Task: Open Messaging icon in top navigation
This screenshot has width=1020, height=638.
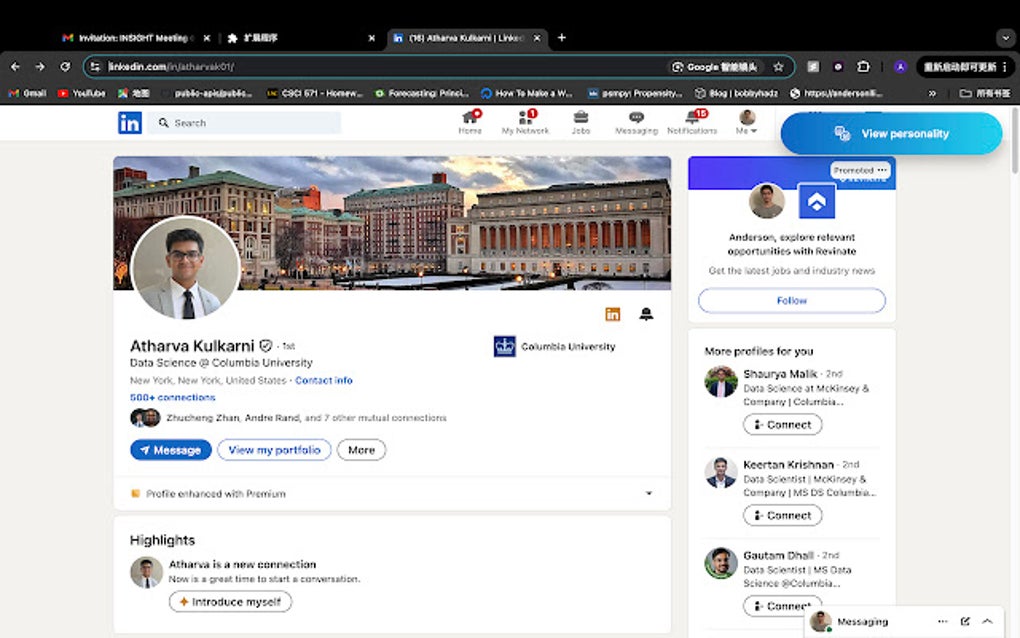Action: tap(636, 122)
